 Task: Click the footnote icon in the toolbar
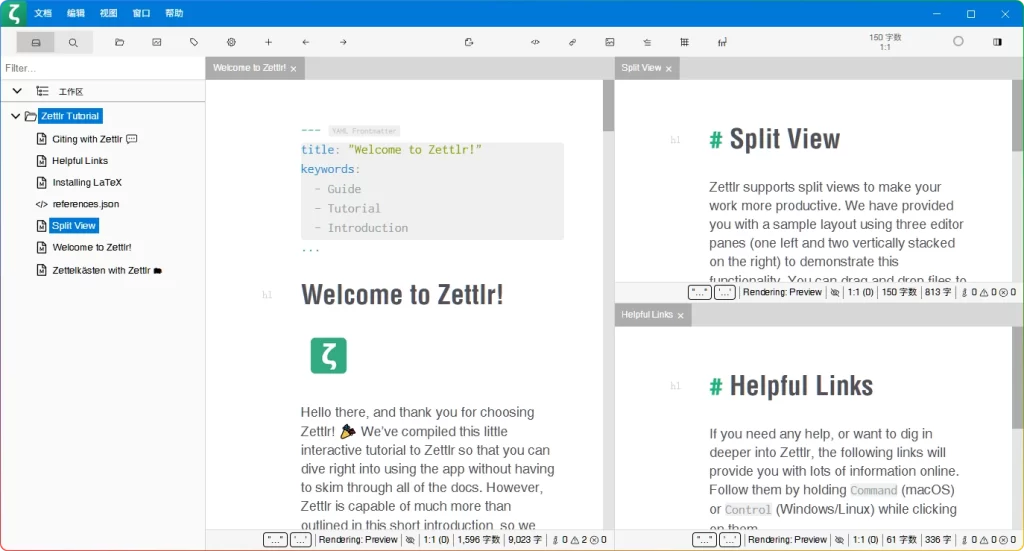click(722, 42)
